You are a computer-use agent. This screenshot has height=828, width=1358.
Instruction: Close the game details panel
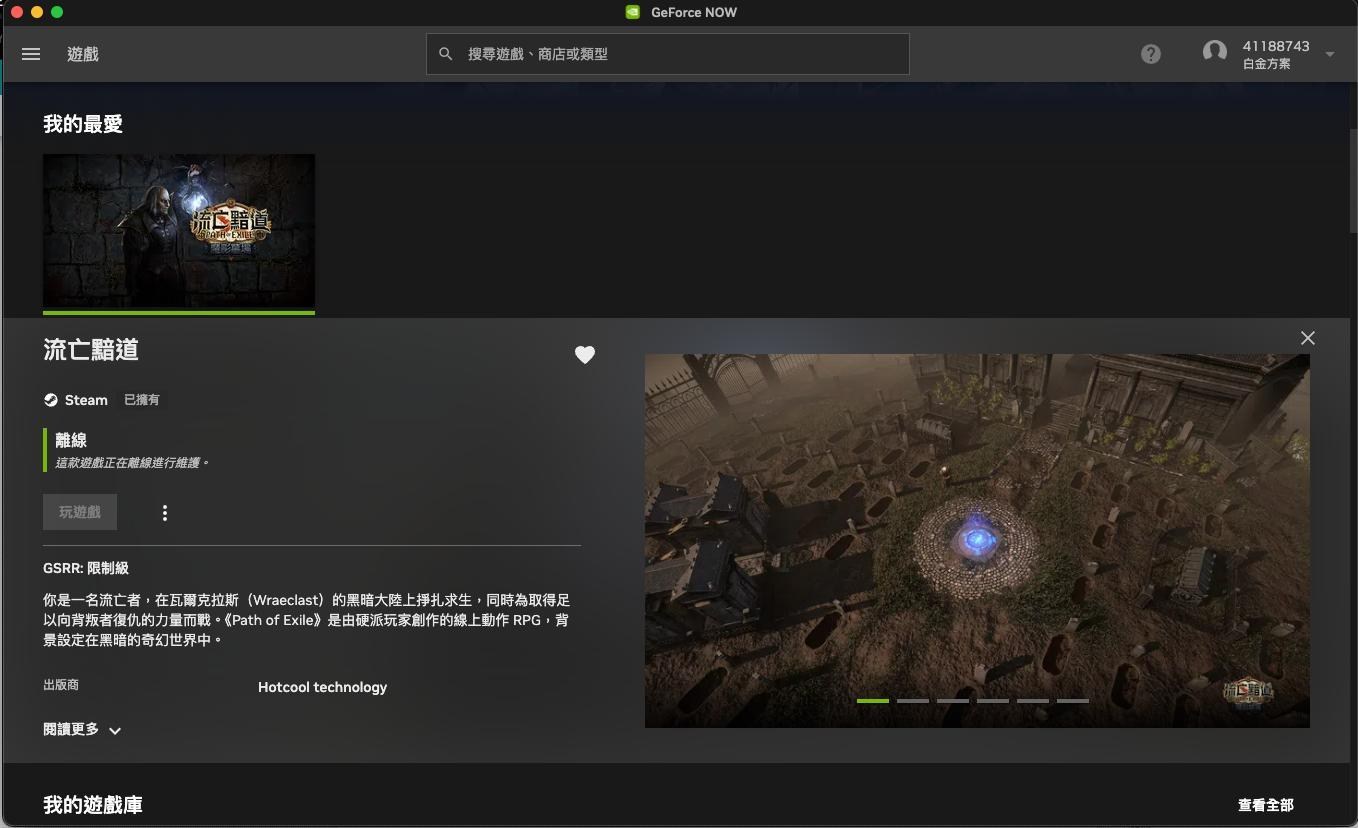coord(1308,338)
